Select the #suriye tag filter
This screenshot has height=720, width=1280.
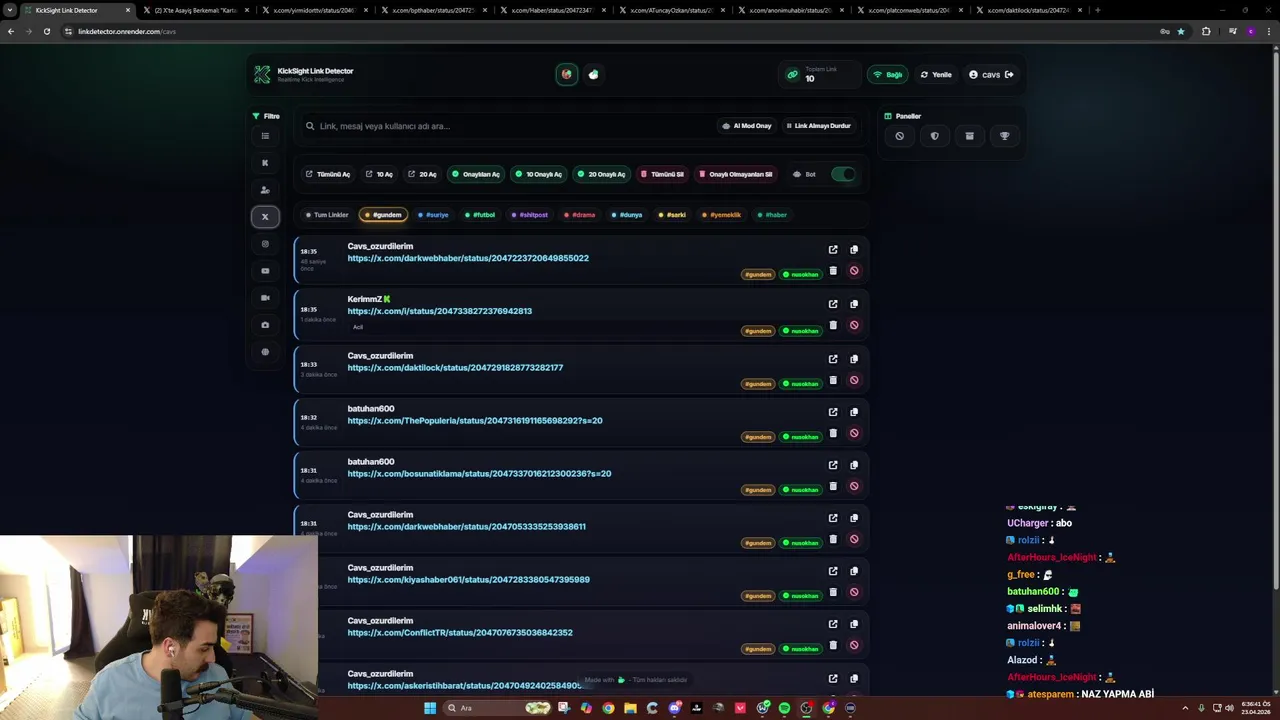pyautogui.click(x=433, y=215)
